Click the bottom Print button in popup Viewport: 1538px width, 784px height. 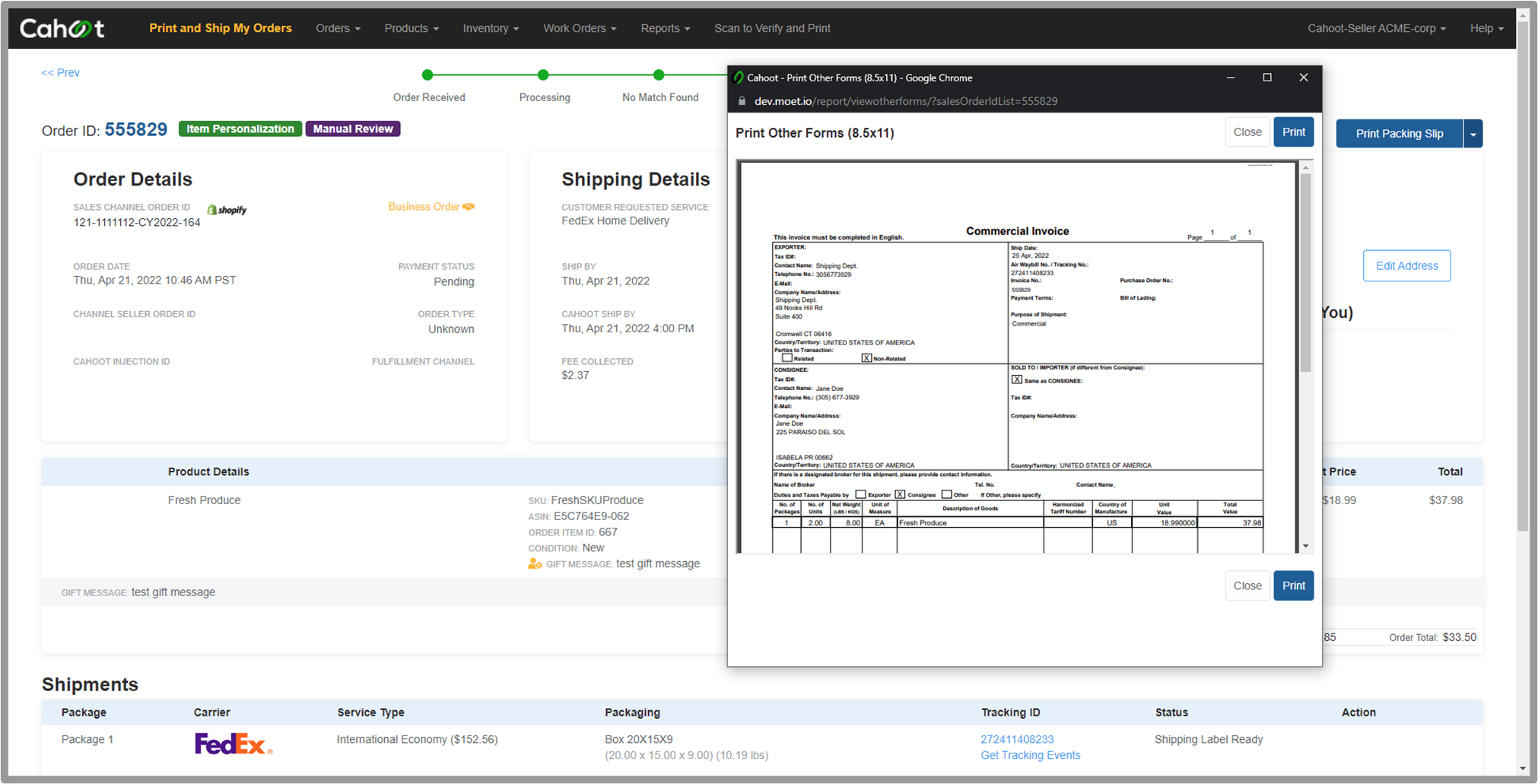coord(1293,586)
